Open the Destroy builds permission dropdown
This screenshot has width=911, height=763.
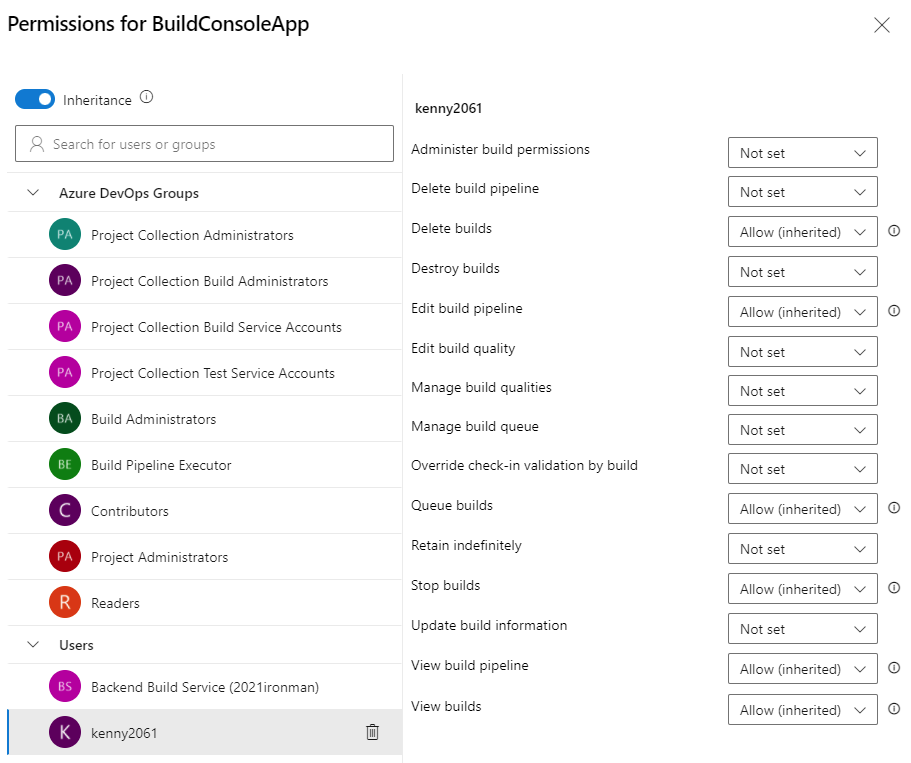pos(802,272)
